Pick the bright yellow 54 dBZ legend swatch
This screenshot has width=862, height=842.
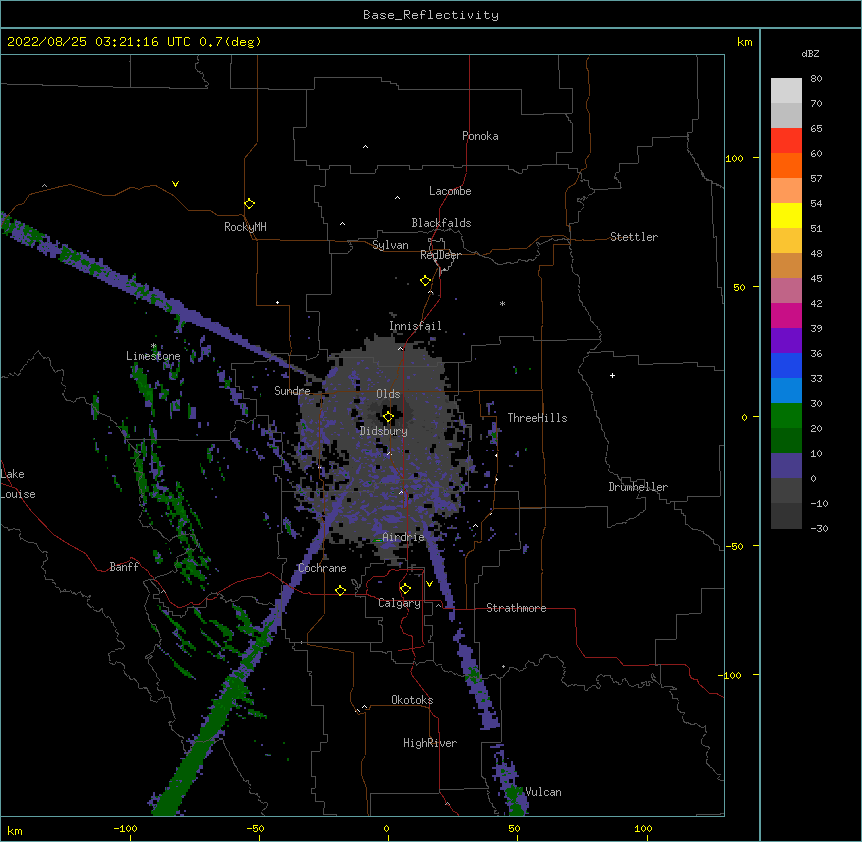coord(786,215)
